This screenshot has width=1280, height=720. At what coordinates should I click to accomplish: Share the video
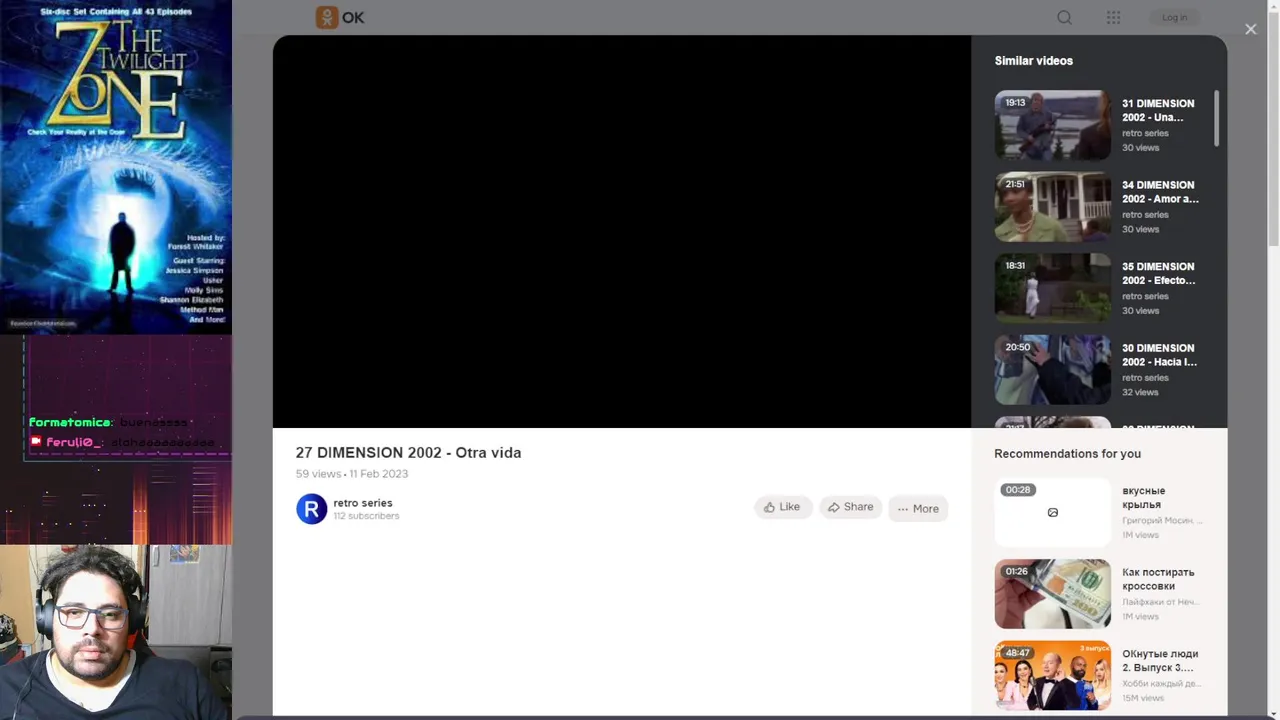(851, 507)
